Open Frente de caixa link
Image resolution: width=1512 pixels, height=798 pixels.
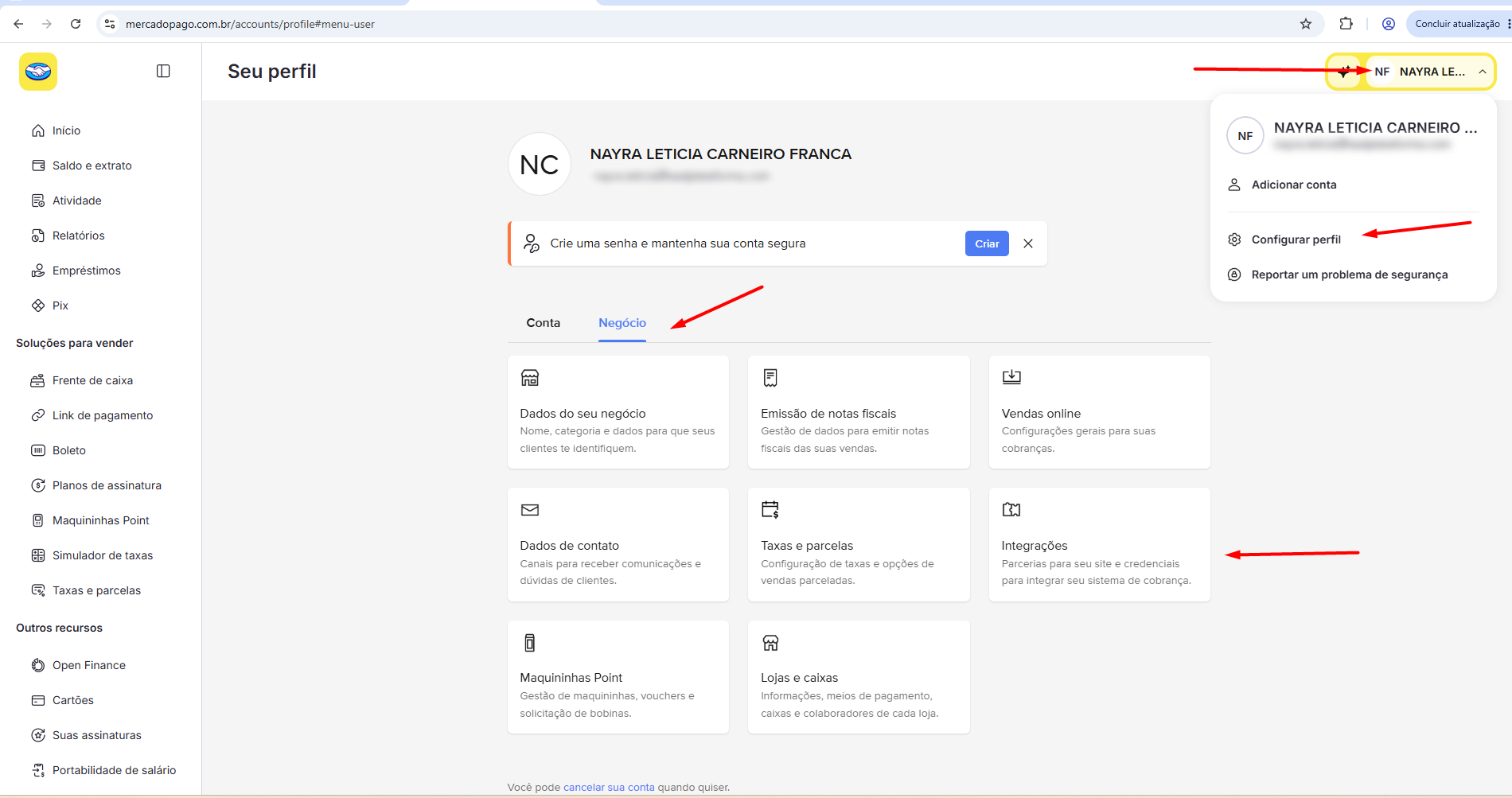click(x=92, y=380)
